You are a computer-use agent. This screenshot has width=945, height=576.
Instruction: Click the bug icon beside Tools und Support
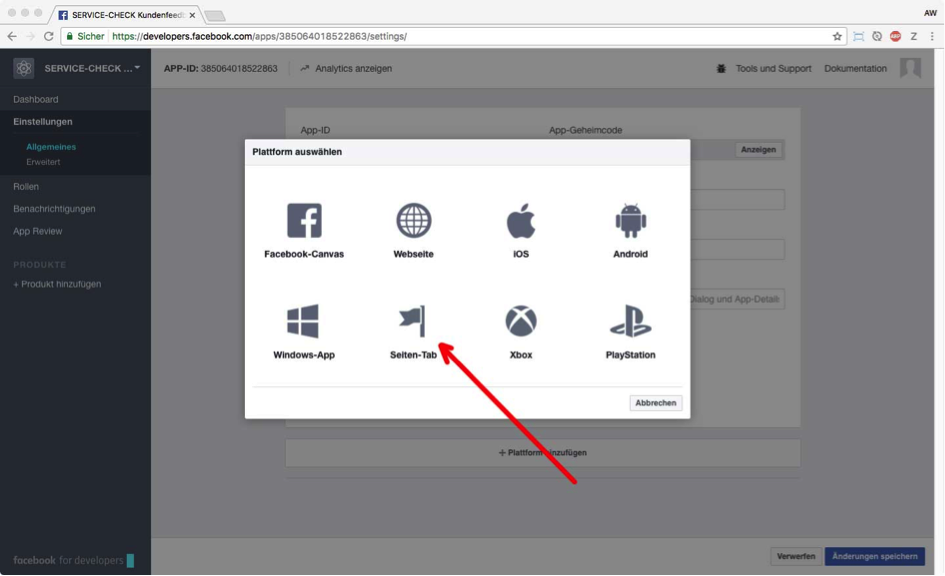point(721,69)
